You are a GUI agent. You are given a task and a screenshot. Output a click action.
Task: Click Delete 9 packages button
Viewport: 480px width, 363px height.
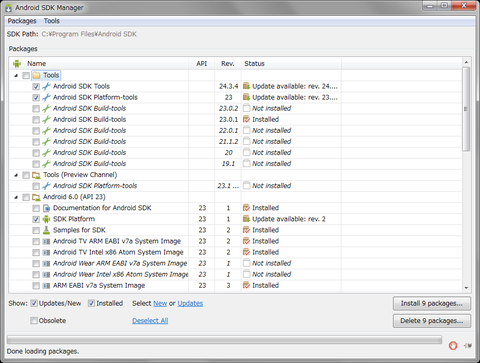pos(432,321)
